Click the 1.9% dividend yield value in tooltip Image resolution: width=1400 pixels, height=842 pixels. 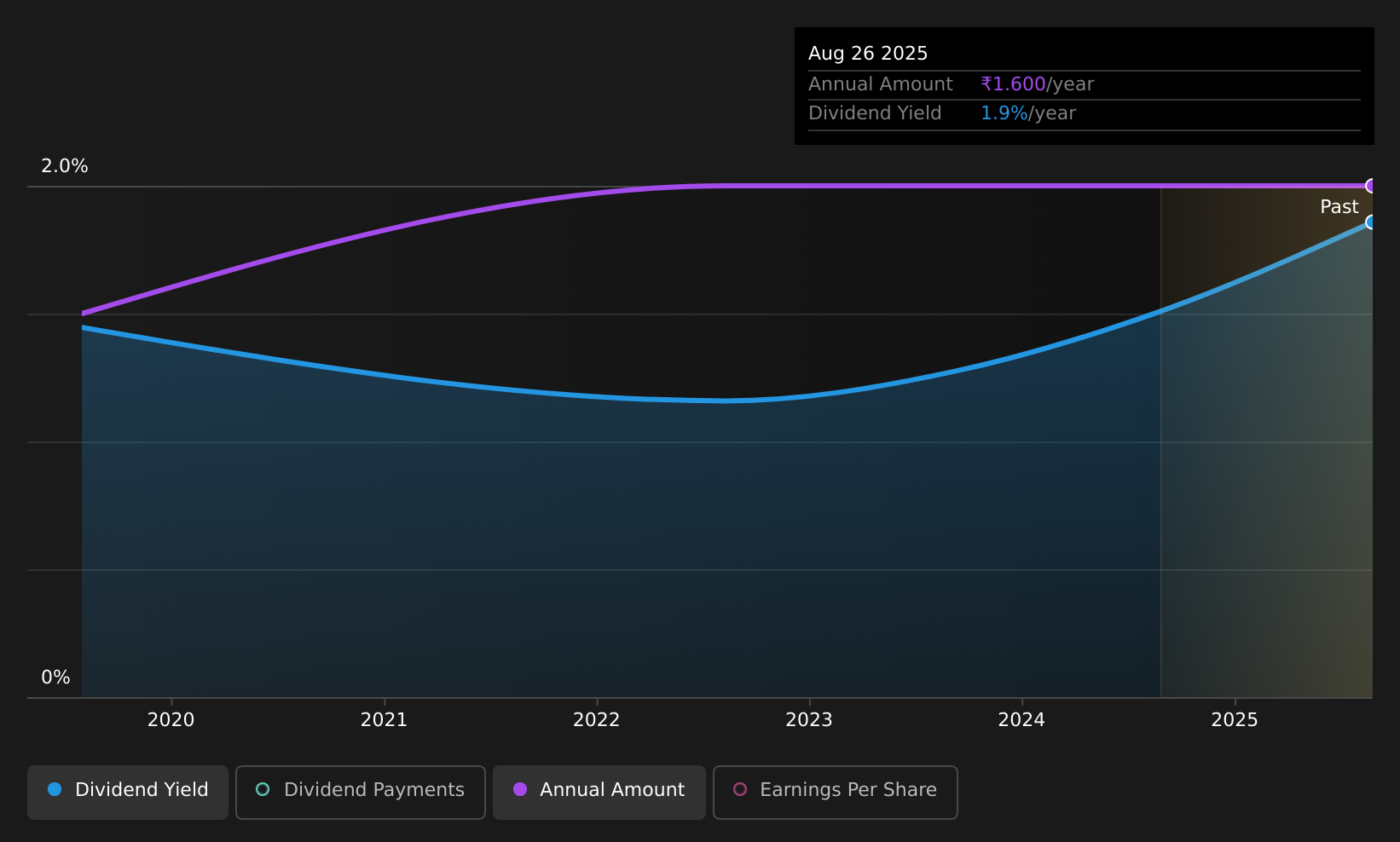pos(1004,113)
